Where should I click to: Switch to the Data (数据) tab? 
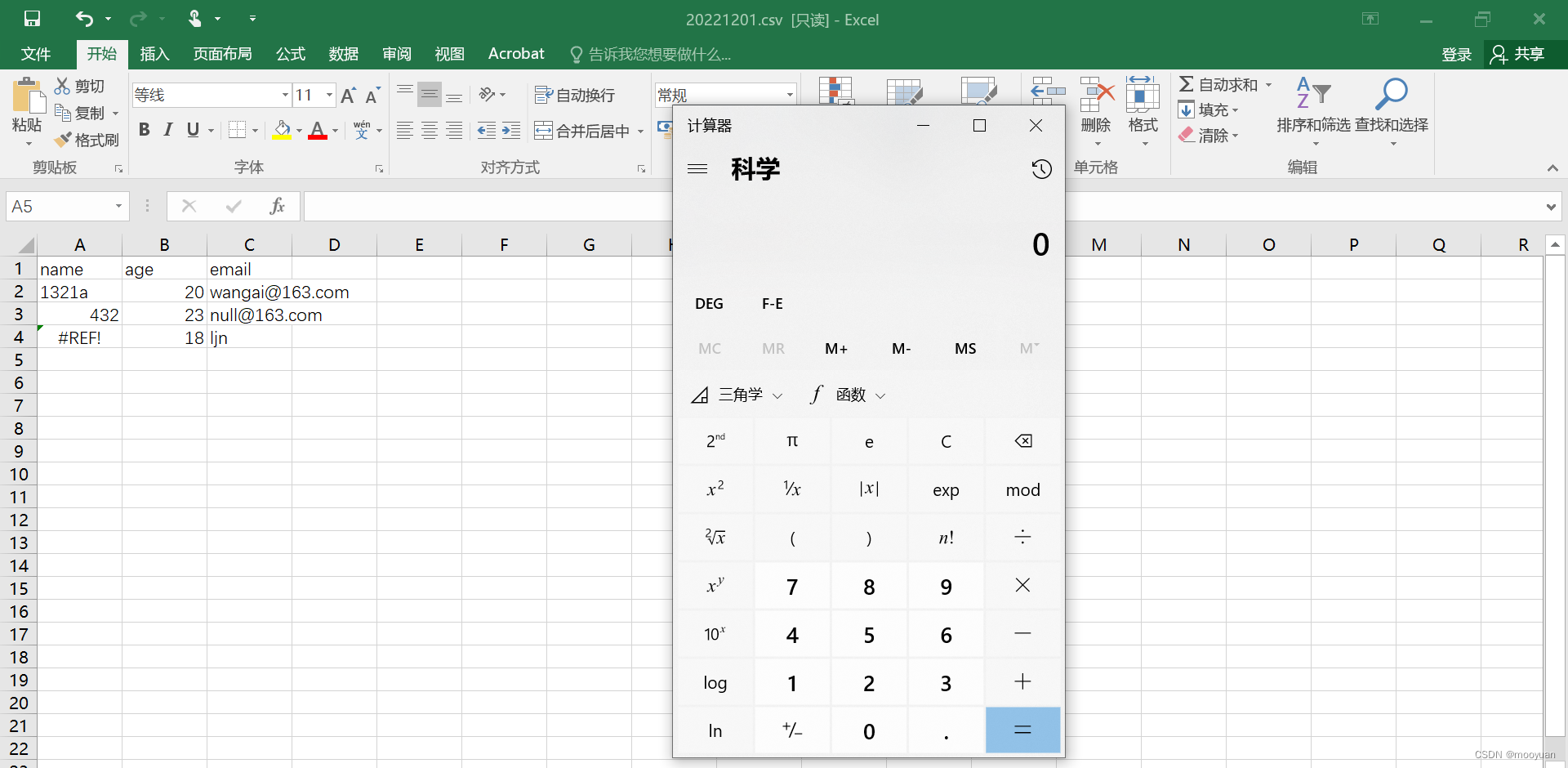click(x=344, y=54)
